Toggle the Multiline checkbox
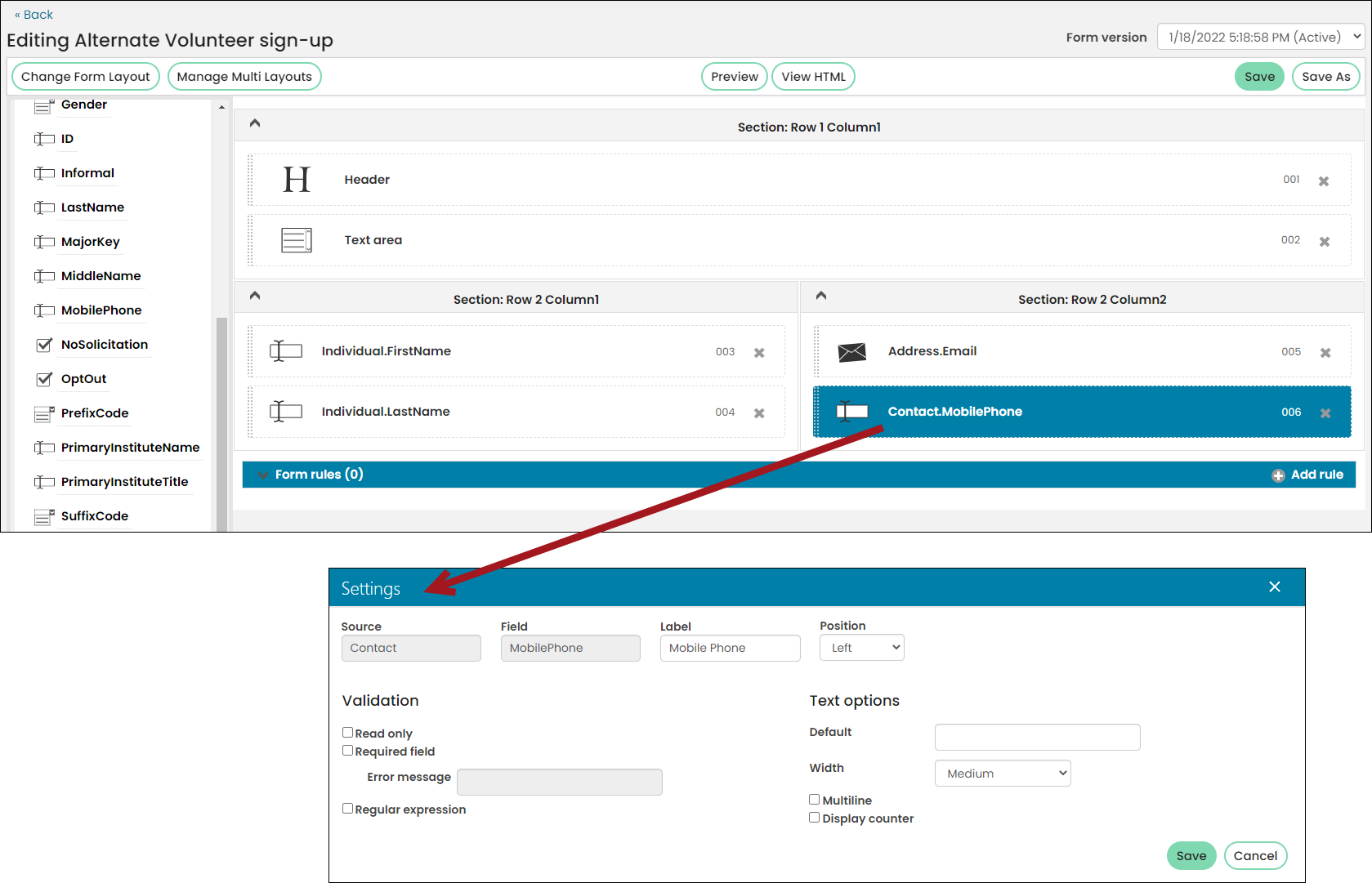Screen dimensions: 1372x883 point(815,800)
